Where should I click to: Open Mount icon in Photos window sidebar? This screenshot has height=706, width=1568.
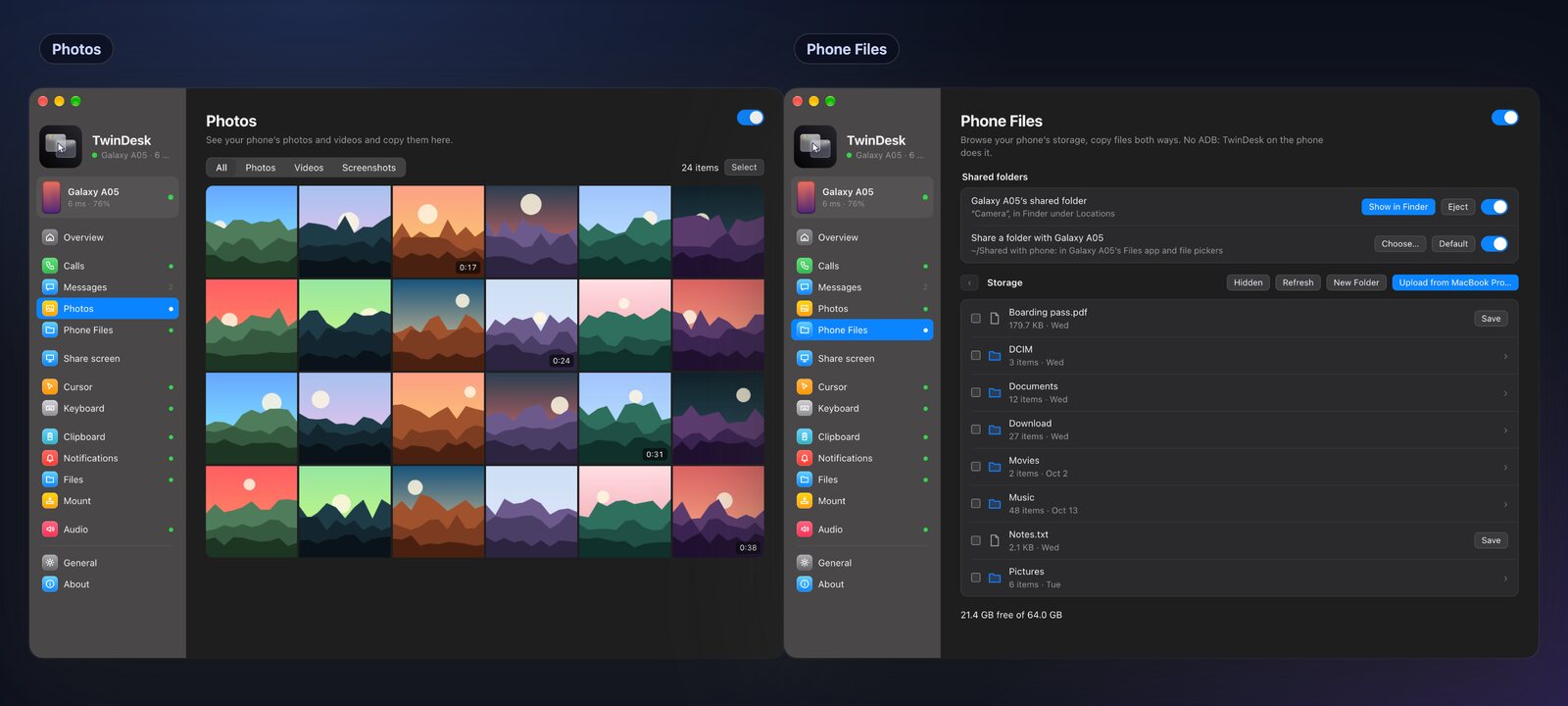[x=50, y=501]
